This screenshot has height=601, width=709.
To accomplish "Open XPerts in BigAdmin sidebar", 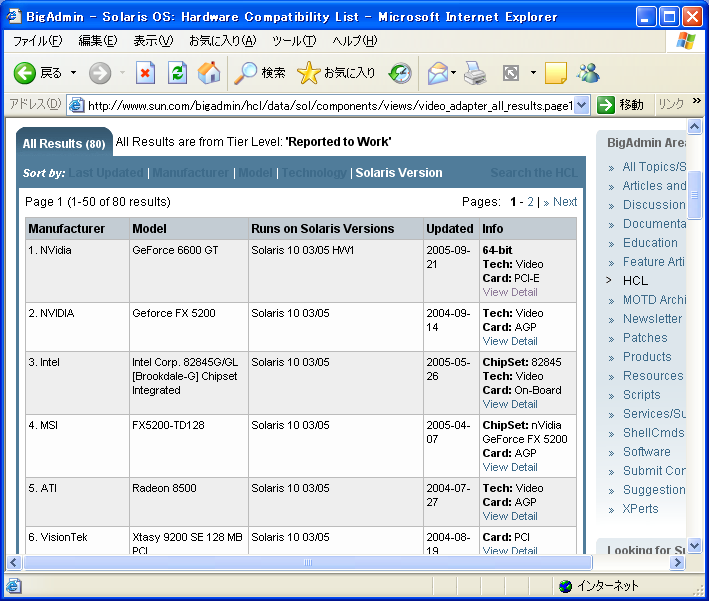I will click(x=640, y=509).
